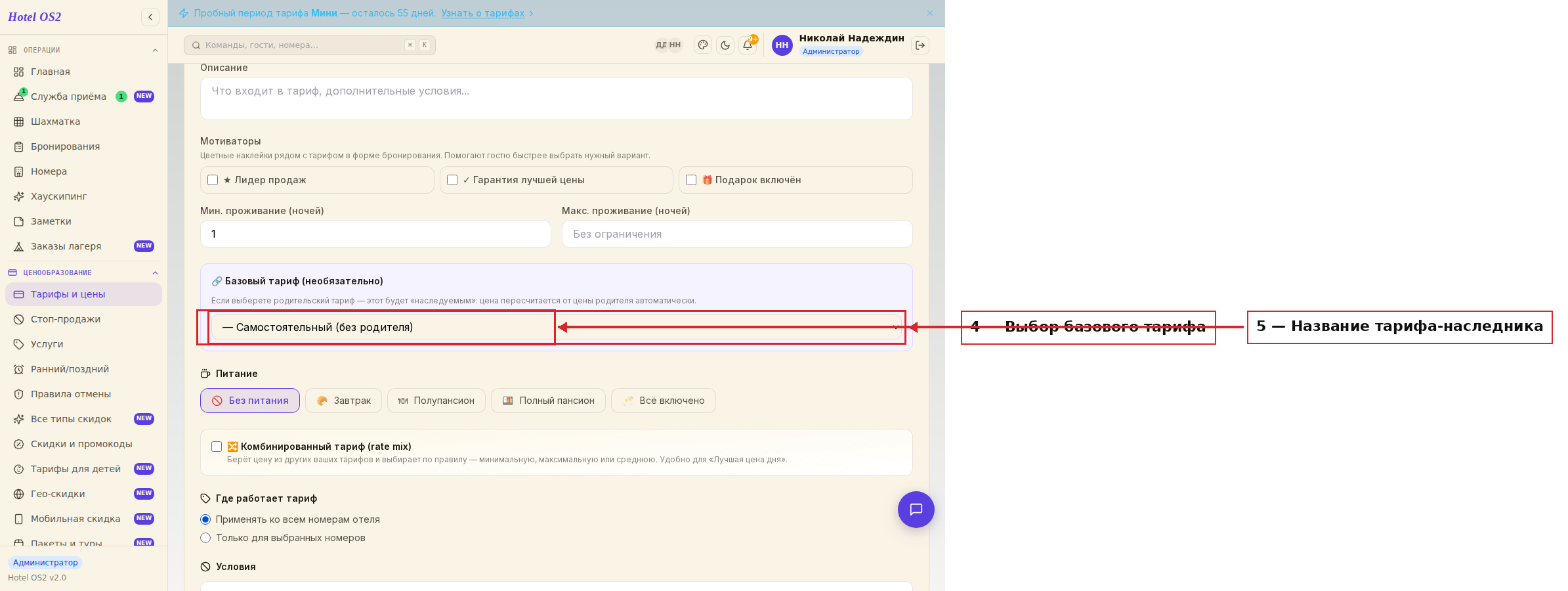Image resolution: width=1568 pixels, height=591 pixels.
Task: Open Тарифы для детей smiley icon
Action: tap(19, 469)
